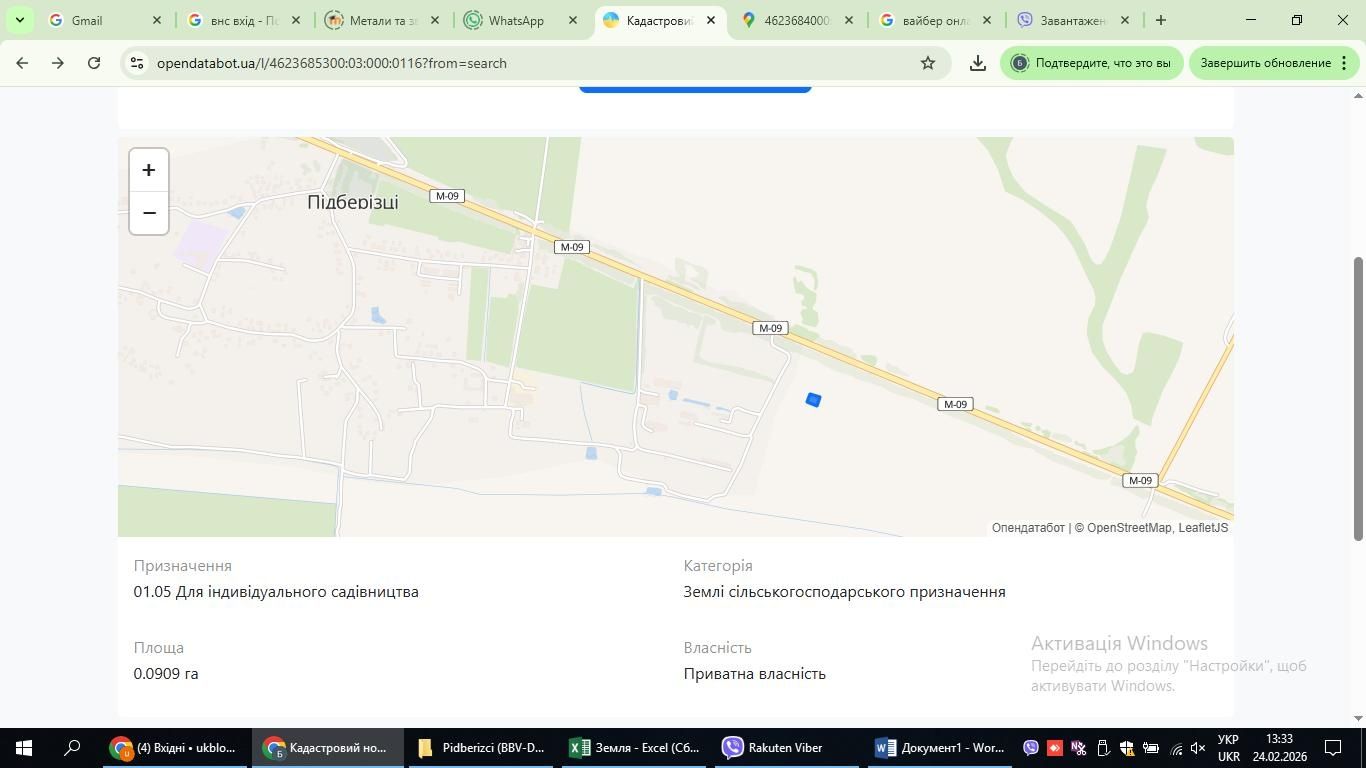Expand the tab search dropdown arrow
This screenshot has height=768, width=1366.
(x=19, y=20)
